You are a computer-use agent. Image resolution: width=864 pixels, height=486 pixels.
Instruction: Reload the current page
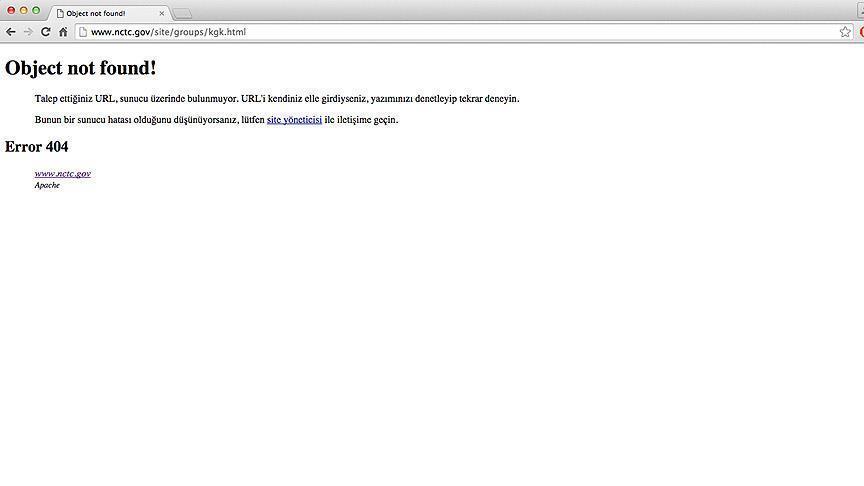(x=45, y=32)
